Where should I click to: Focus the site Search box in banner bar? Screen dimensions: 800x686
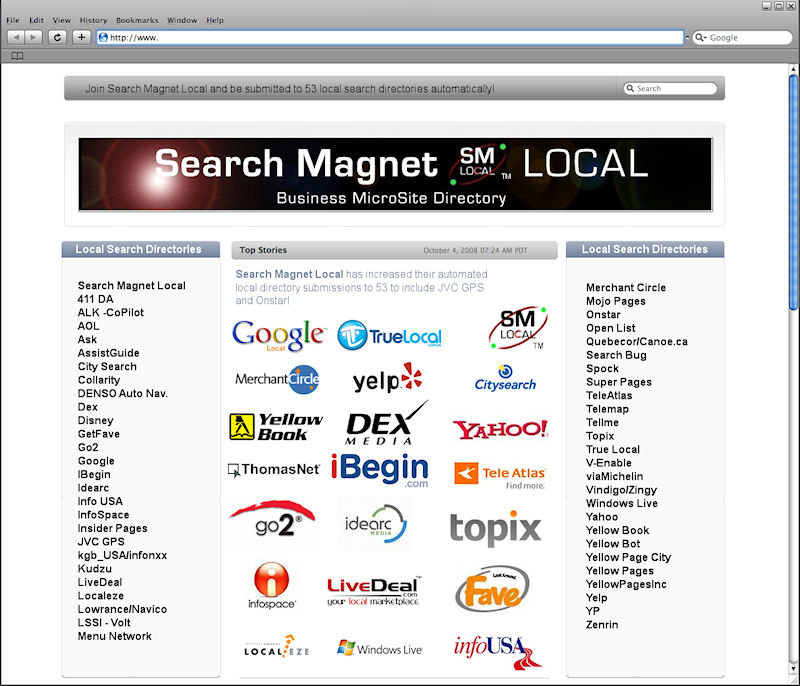[670, 88]
